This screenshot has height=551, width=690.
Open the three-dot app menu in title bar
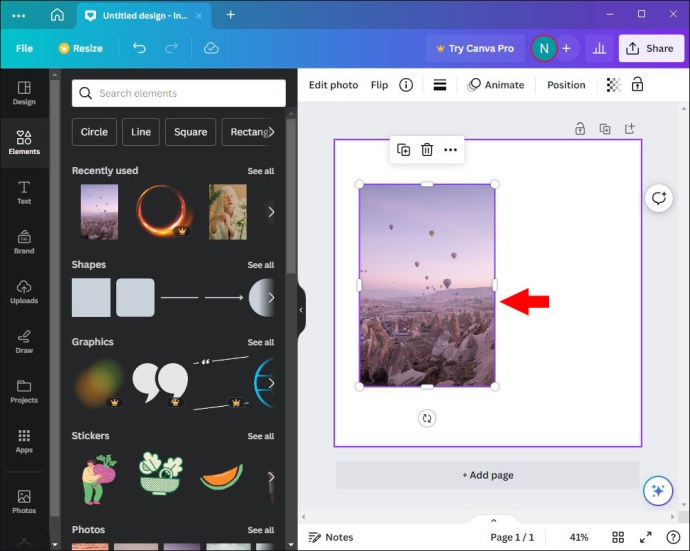(x=18, y=16)
